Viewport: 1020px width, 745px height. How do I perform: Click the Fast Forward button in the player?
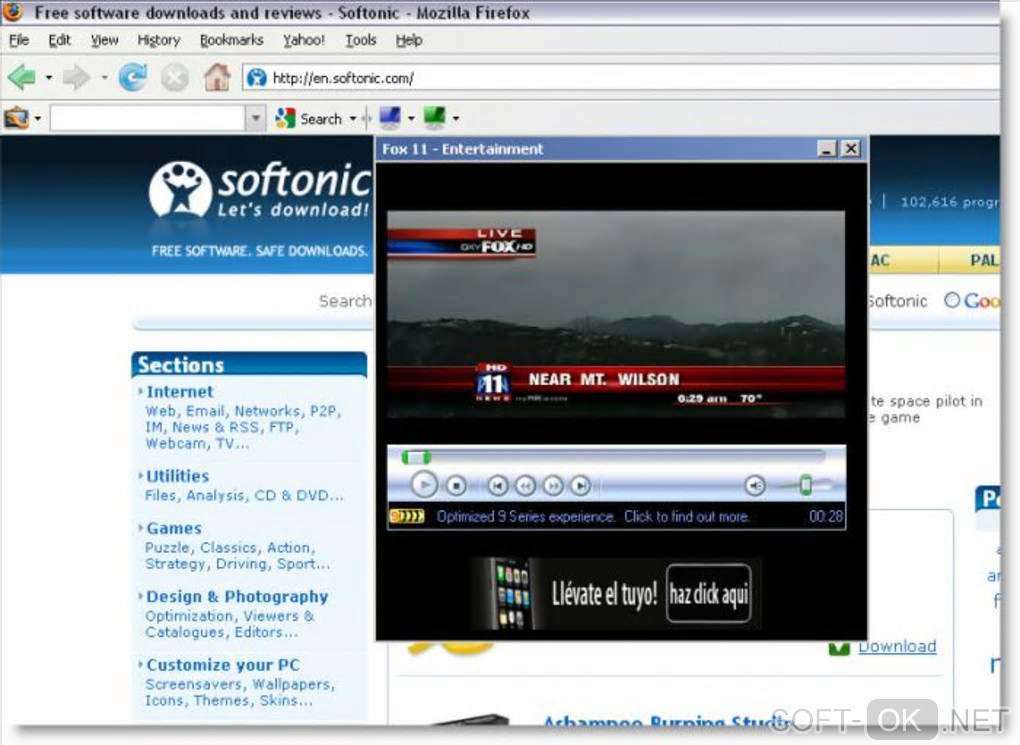pyautogui.click(x=553, y=485)
